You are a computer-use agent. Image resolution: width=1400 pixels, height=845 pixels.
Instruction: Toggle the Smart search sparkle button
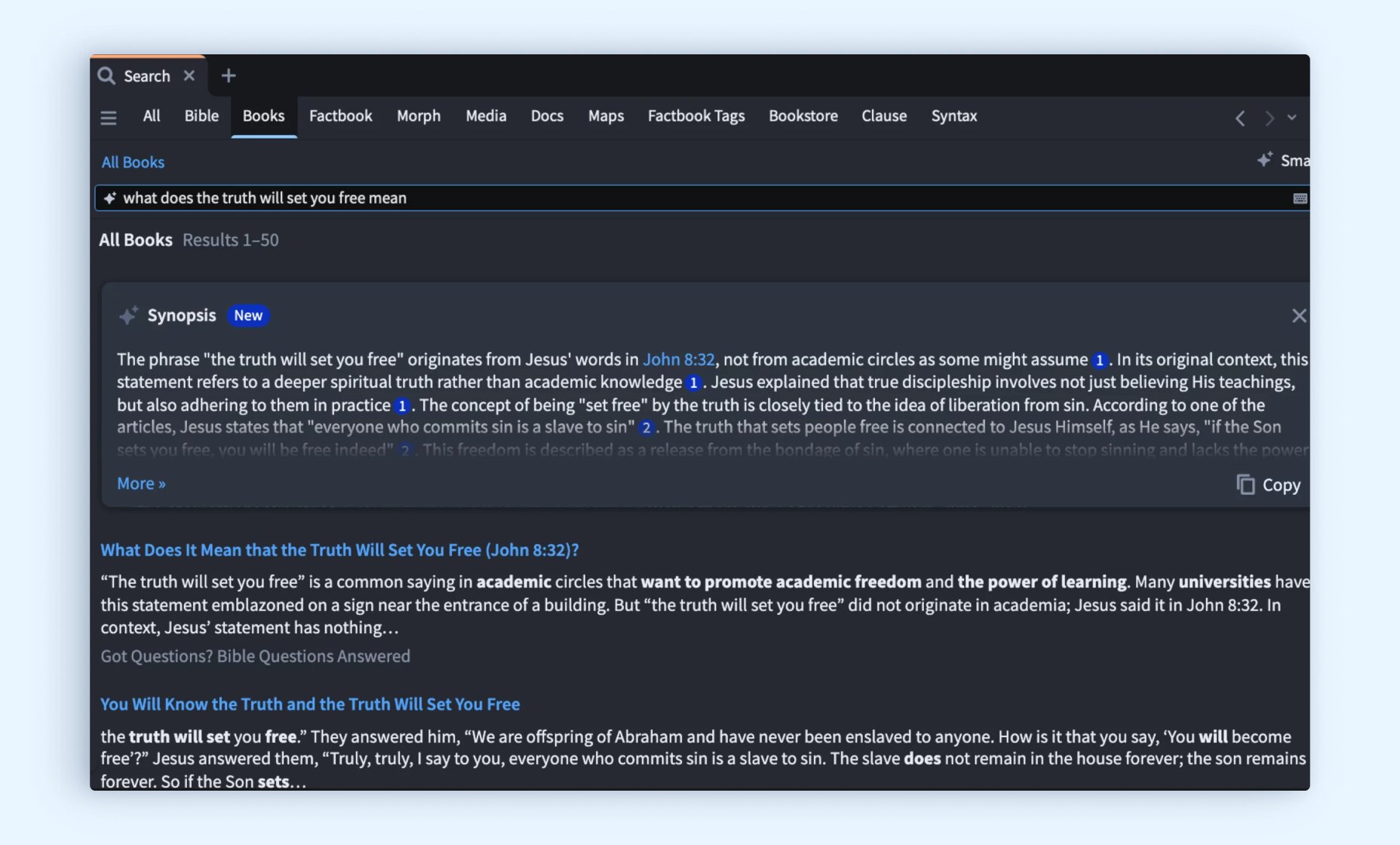(x=1283, y=160)
